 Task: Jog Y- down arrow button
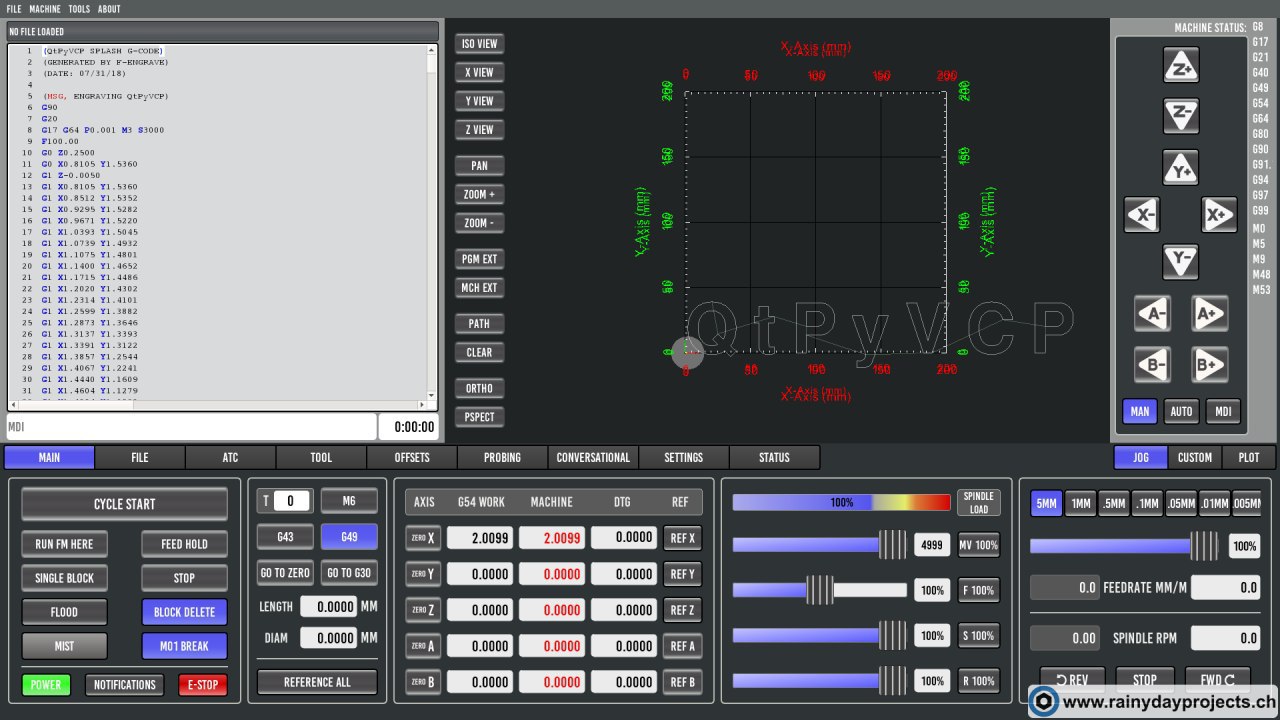click(1181, 262)
